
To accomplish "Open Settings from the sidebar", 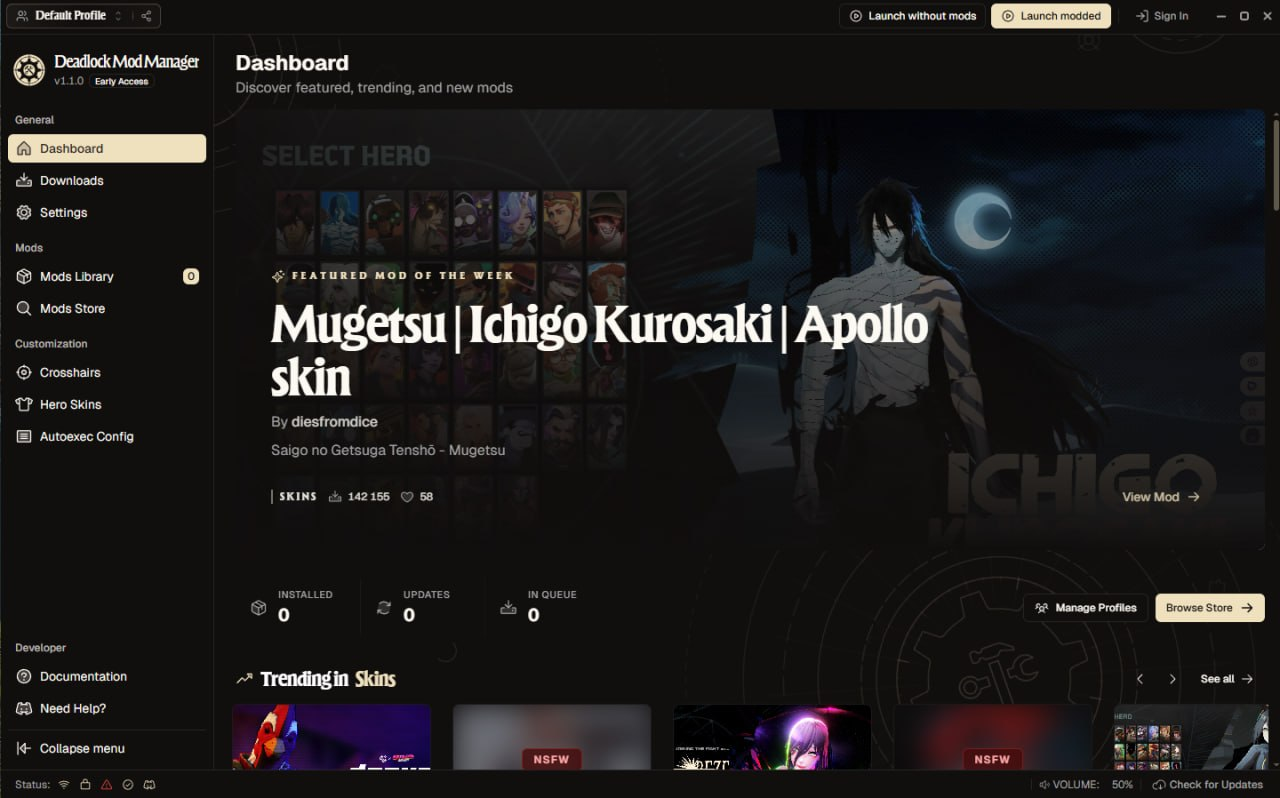I will pos(107,212).
